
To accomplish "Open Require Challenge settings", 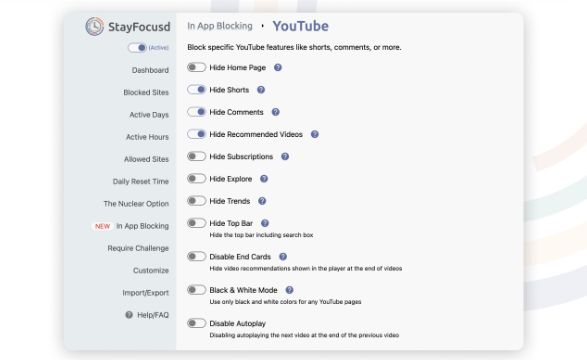I will pyautogui.click(x=138, y=248).
